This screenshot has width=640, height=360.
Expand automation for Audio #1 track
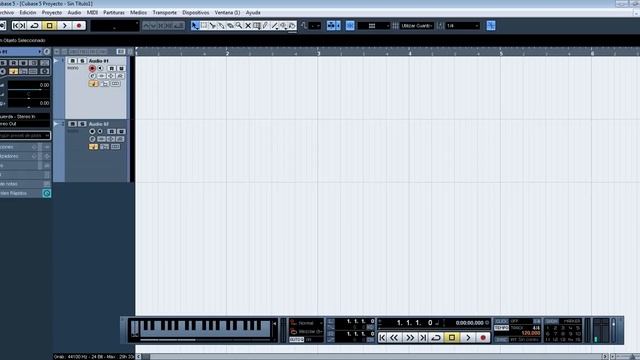point(56,61)
